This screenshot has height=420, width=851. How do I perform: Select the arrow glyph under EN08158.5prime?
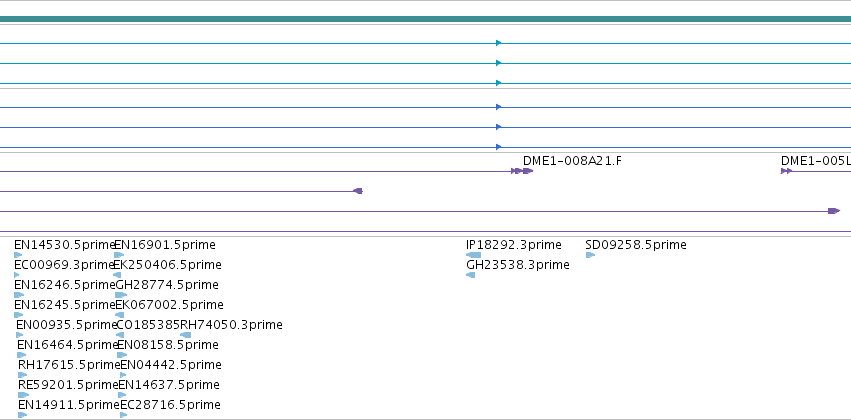pyautogui.click(x=122, y=355)
